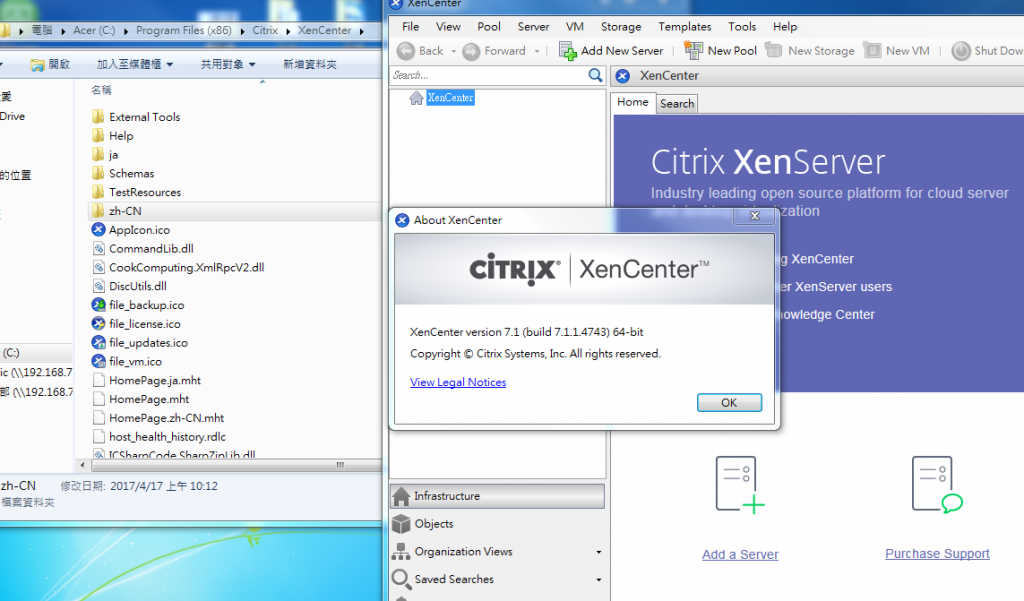The height and width of the screenshot is (601, 1024).
Task: Click the Add a Server link
Action: pyautogui.click(x=740, y=555)
